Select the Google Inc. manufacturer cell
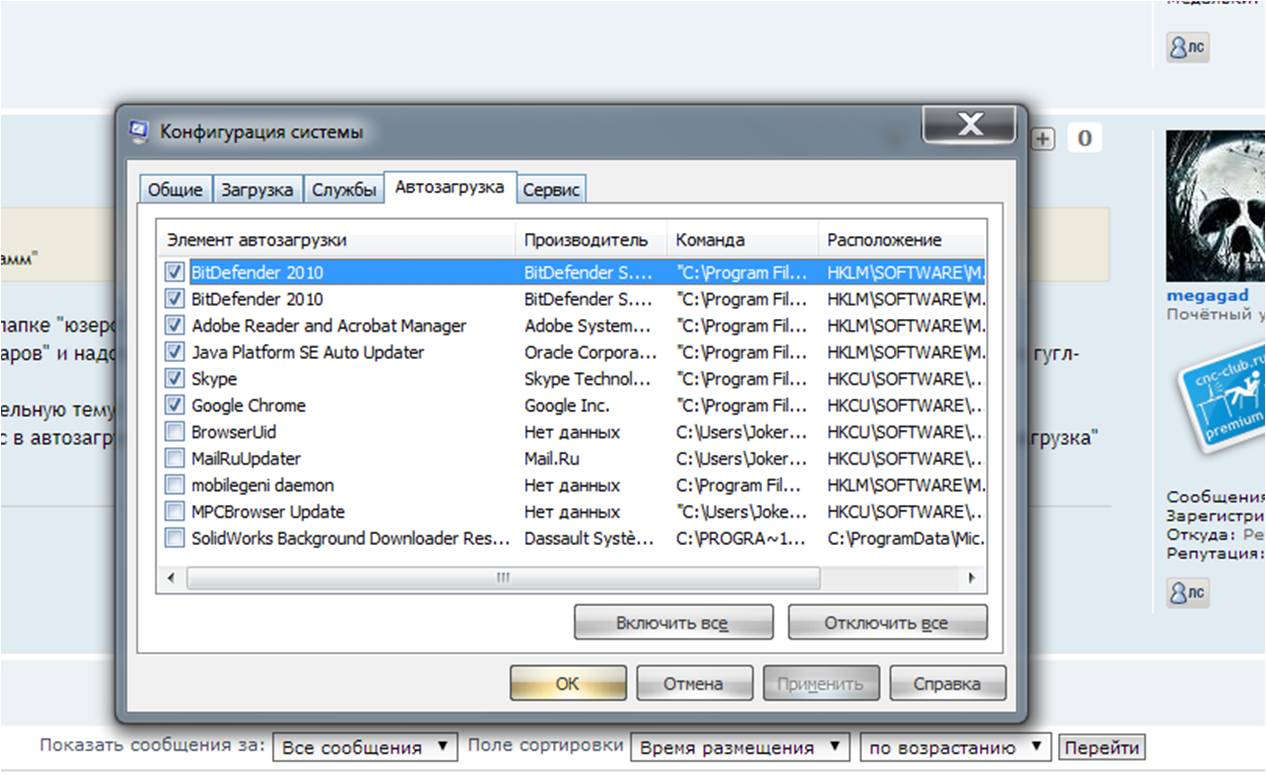This screenshot has height=782, width=1266. (x=566, y=405)
